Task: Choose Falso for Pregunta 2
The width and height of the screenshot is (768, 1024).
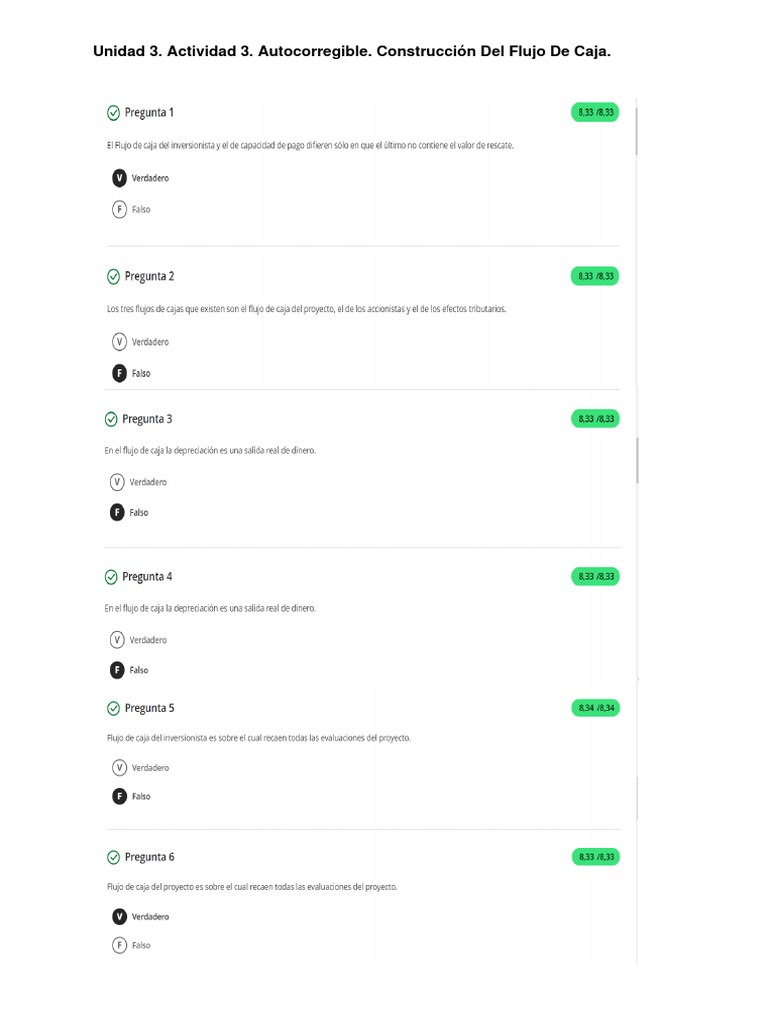Action: pyautogui.click(x=120, y=373)
